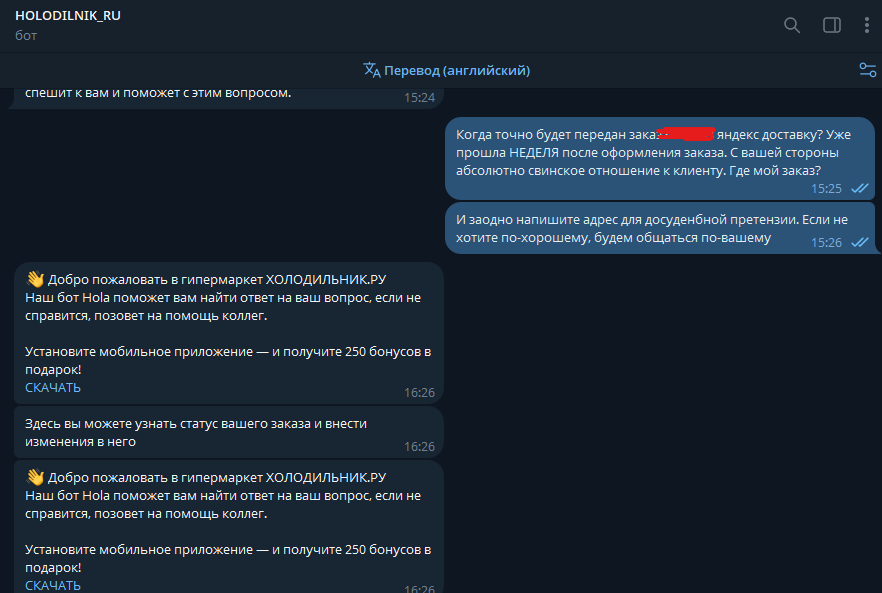882x593 pixels.
Task: Click the 15:25 message timestamp
Action: 826,188
